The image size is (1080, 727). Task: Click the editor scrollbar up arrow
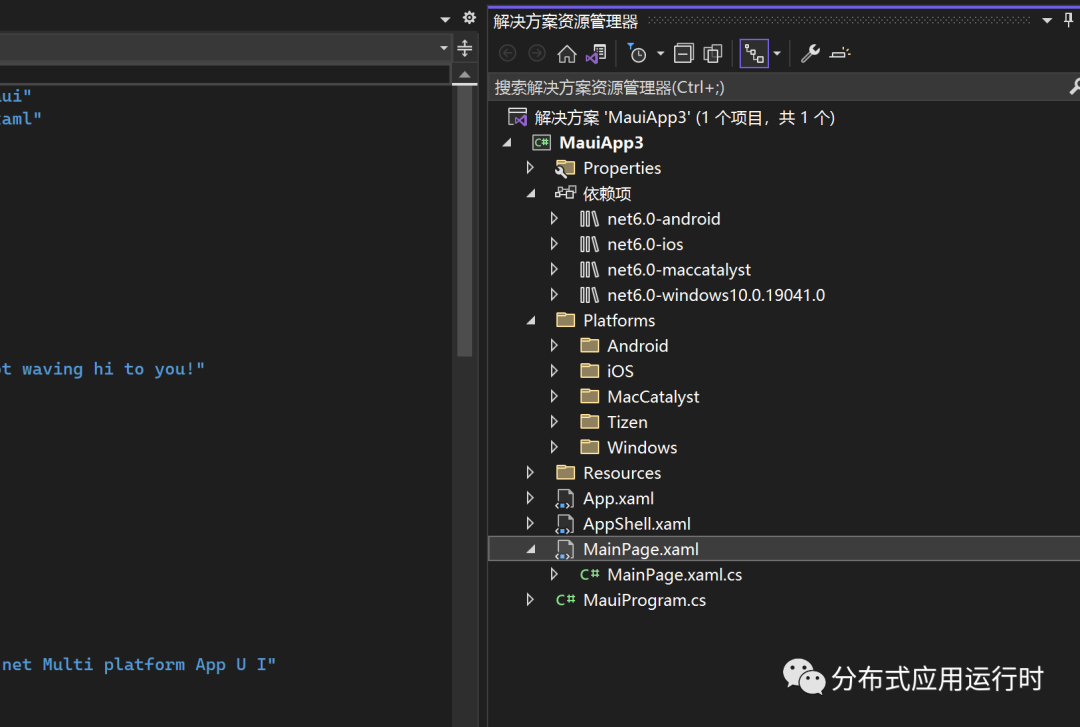coord(465,74)
